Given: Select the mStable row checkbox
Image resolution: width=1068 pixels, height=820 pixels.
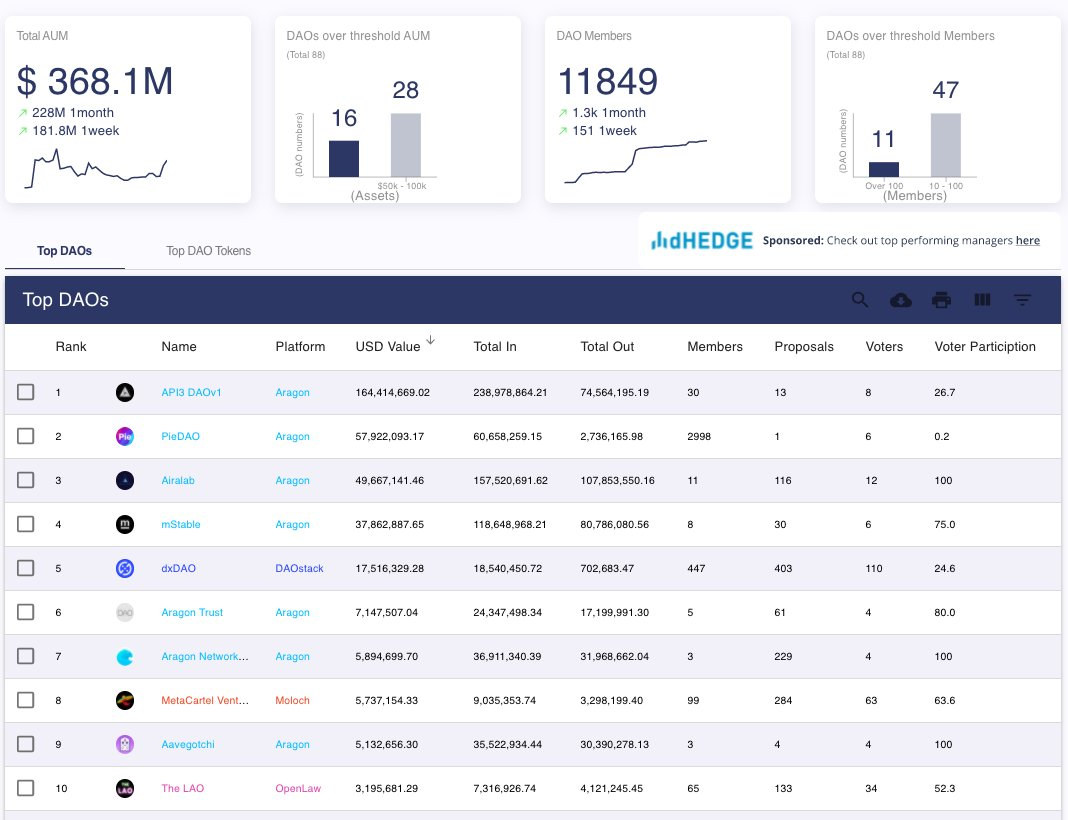Looking at the screenshot, I should click(x=26, y=524).
